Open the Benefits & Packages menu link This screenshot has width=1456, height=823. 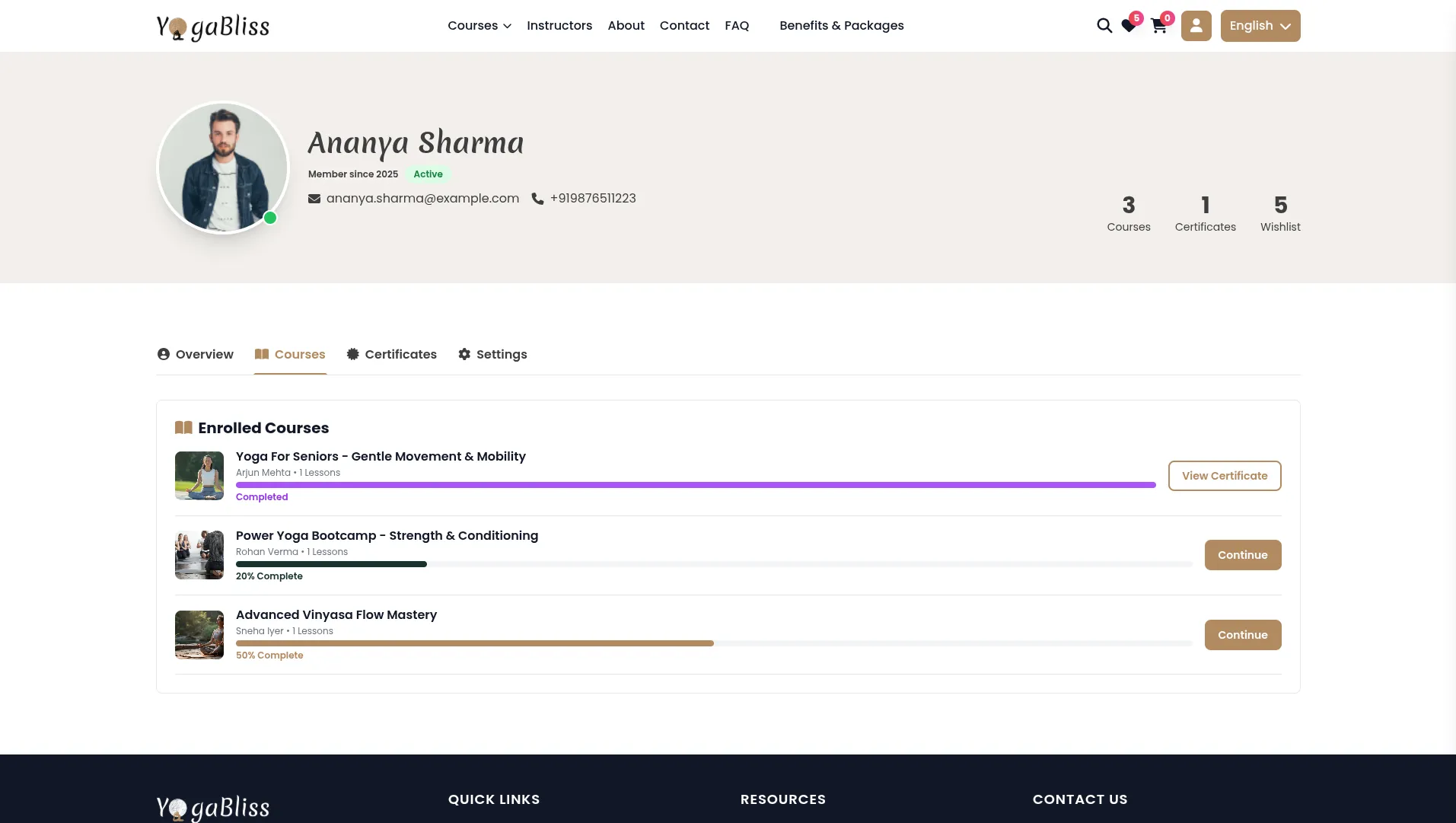point(841,26)
